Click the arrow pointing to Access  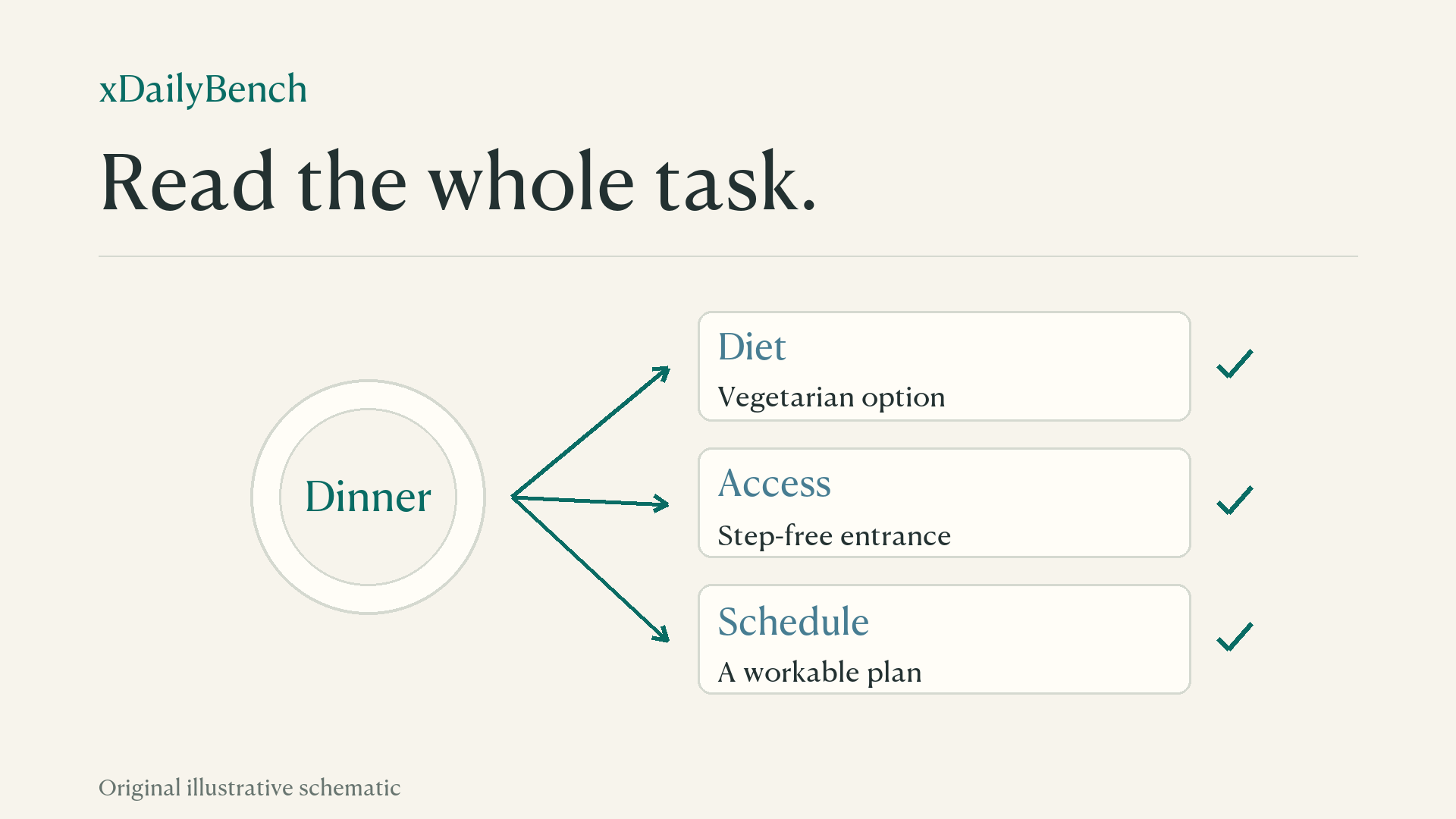[591, 501]
